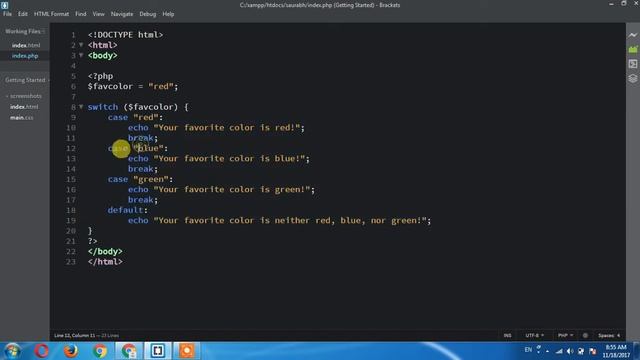The width and height of the screenshot is (640, 360).
Task: Open the Working Files options icon
Action: [x=43, y=31]
